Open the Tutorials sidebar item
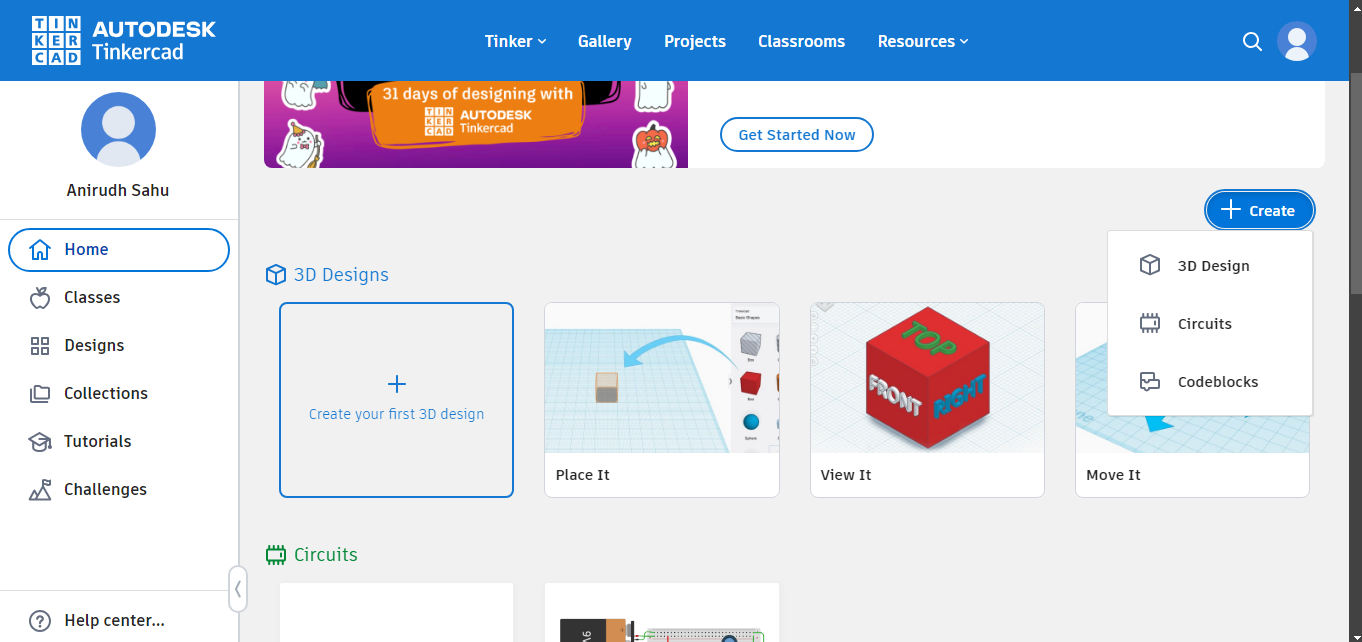1362x642 pixels. [x=97, y=442]
